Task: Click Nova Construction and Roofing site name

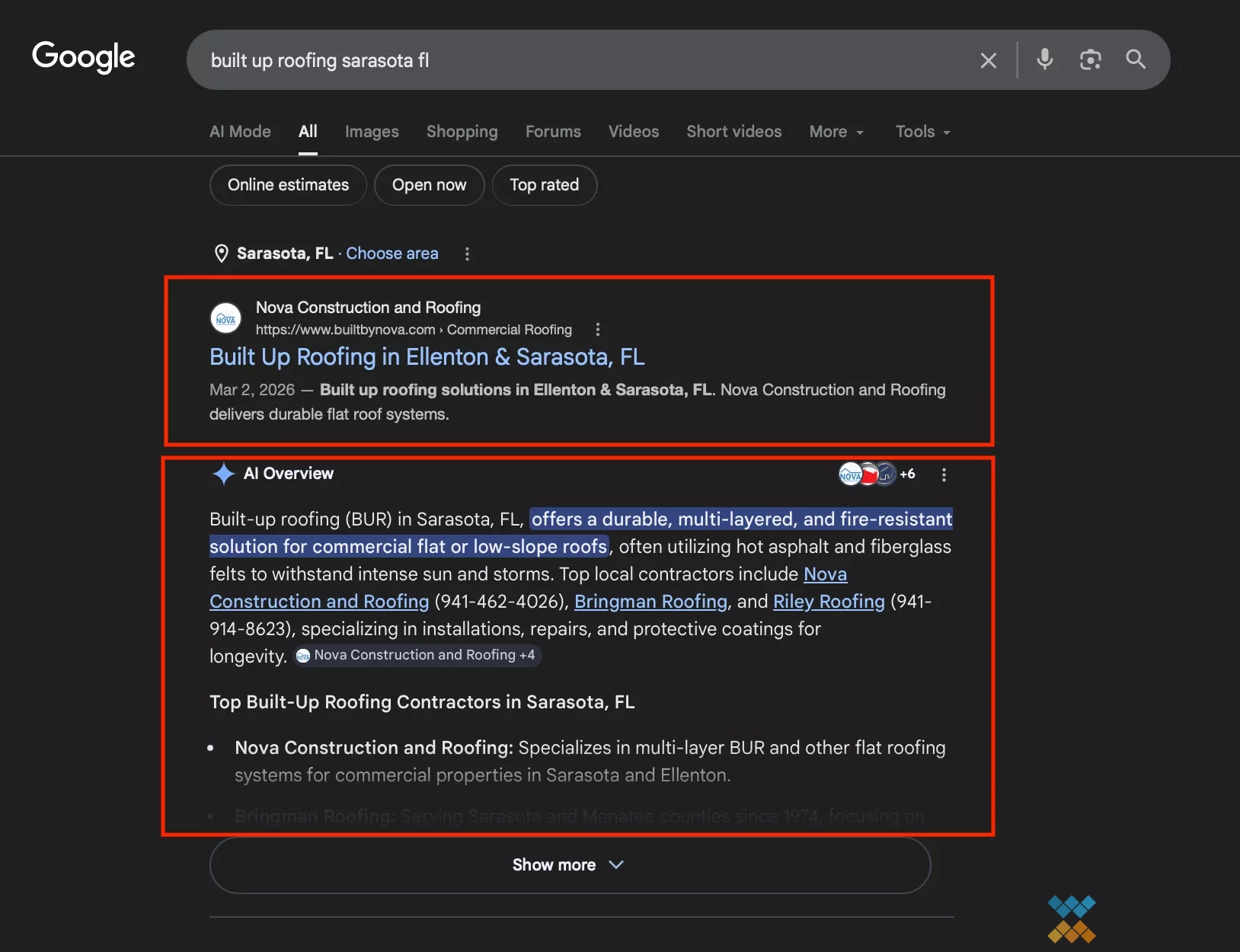Action: [368, 308]
